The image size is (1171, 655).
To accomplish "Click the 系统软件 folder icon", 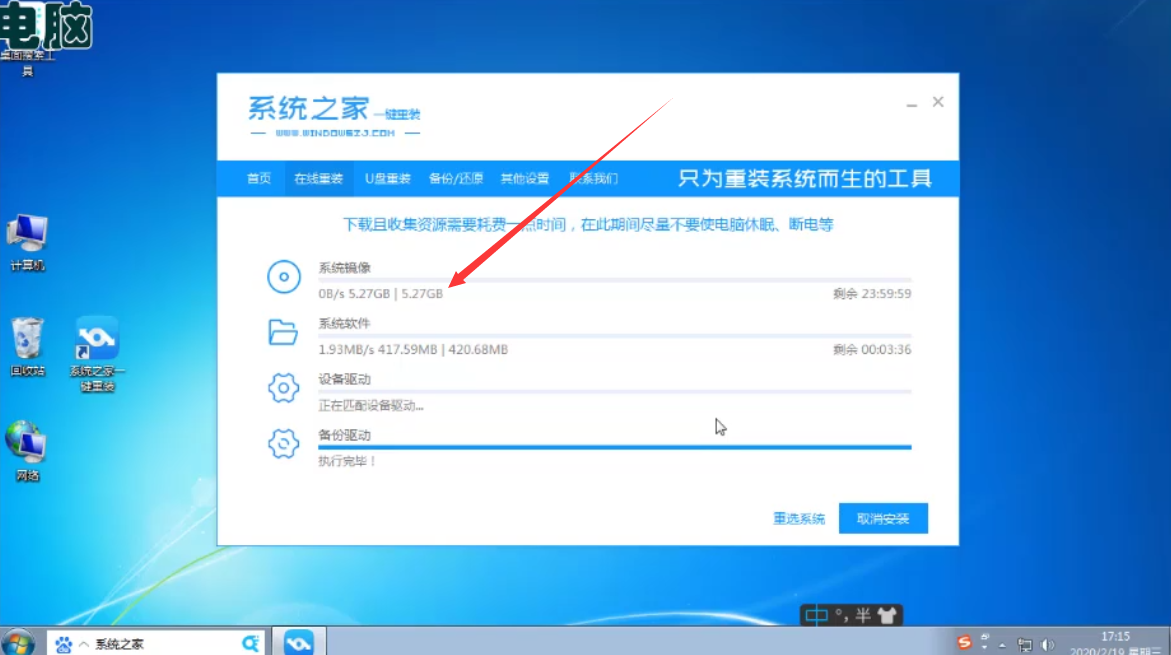I will [283, 332].
